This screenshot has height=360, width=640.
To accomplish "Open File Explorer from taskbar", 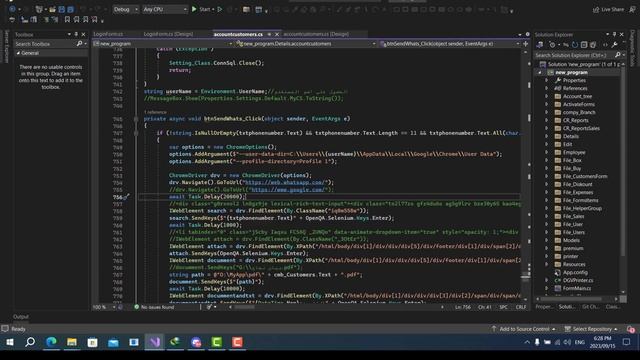I will click(72, 342).
